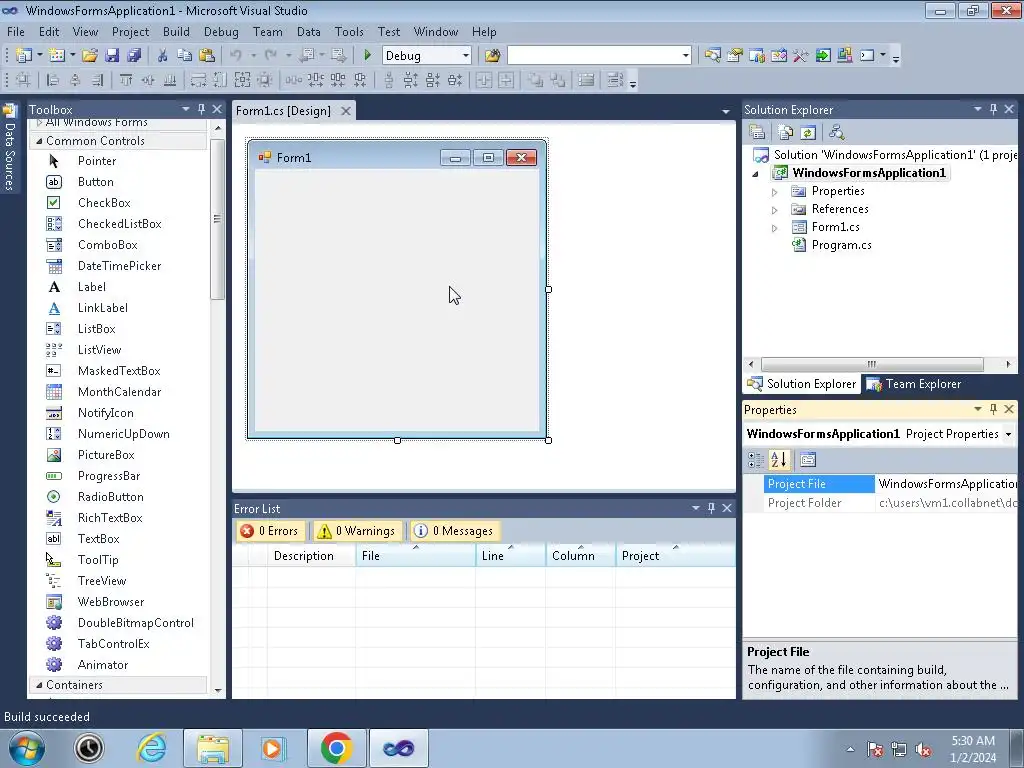Toggle the 0 Warnings filter button
The width and height of the screenshot is (1024, 768).
click(357, 531)
